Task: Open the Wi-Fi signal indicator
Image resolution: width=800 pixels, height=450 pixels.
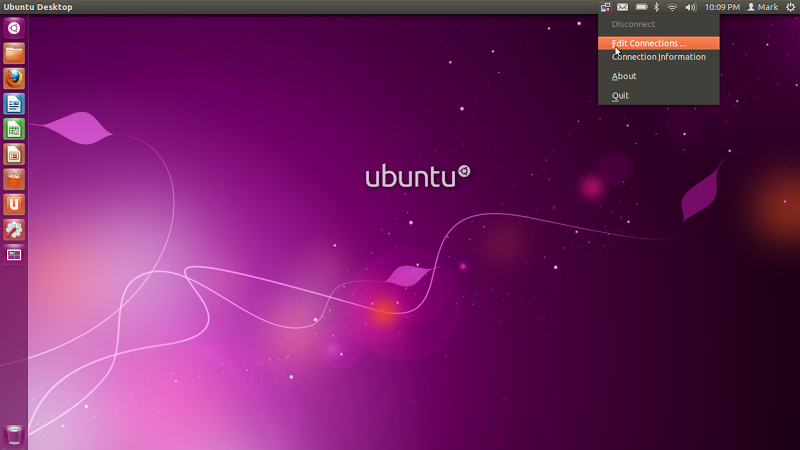Action: coord(672,7)
